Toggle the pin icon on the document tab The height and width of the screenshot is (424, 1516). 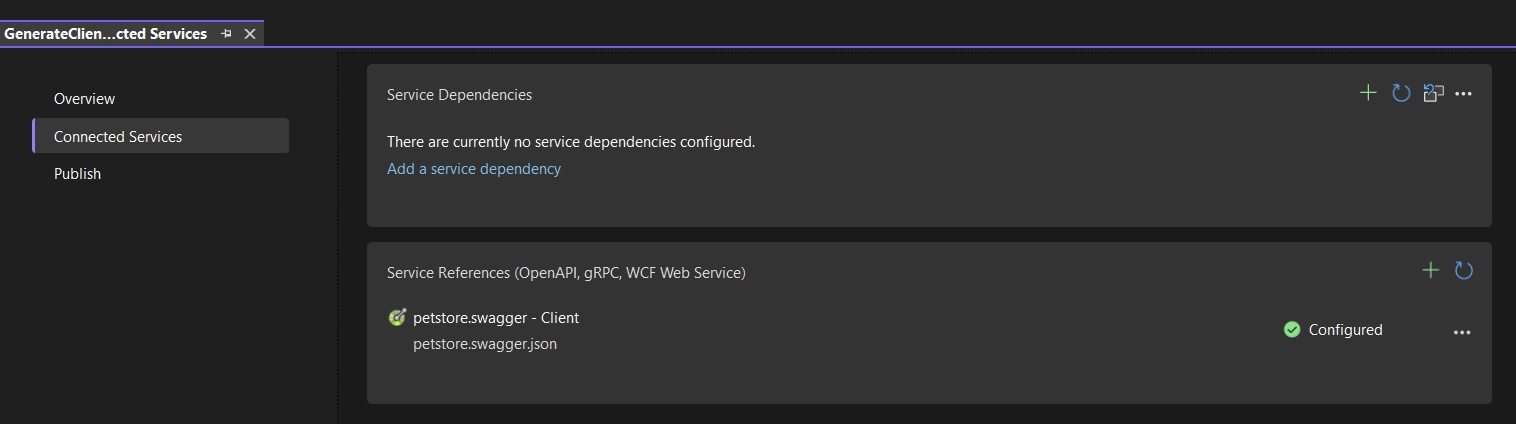click(227, 34)
